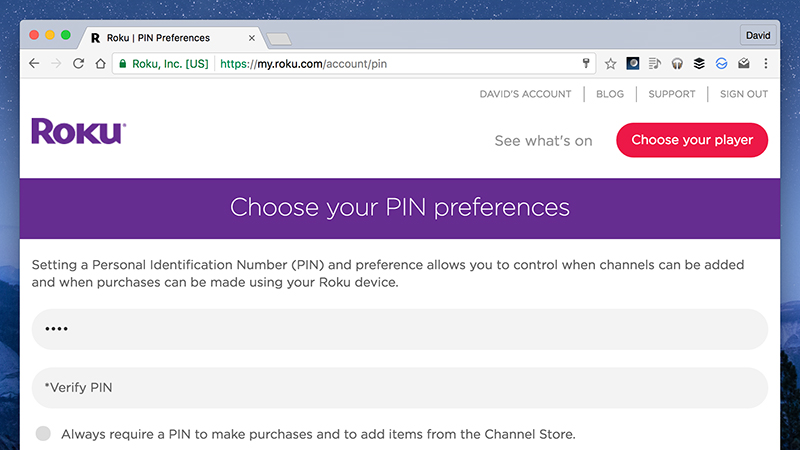Go back to the previous page
This screenshot has height=450, width=800.
(34, 64)
